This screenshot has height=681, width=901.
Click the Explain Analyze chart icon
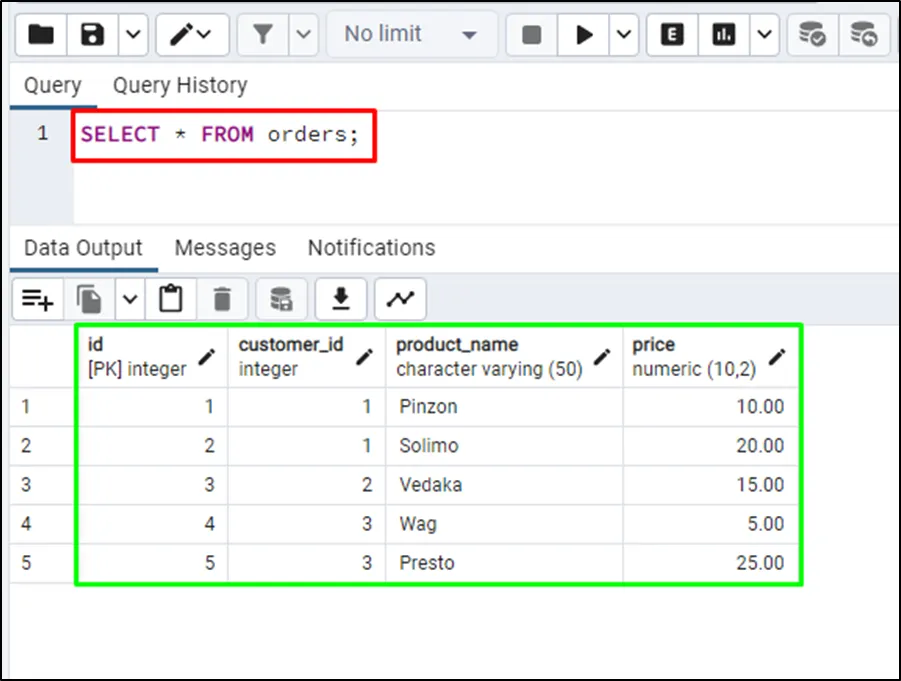[724, 35]
